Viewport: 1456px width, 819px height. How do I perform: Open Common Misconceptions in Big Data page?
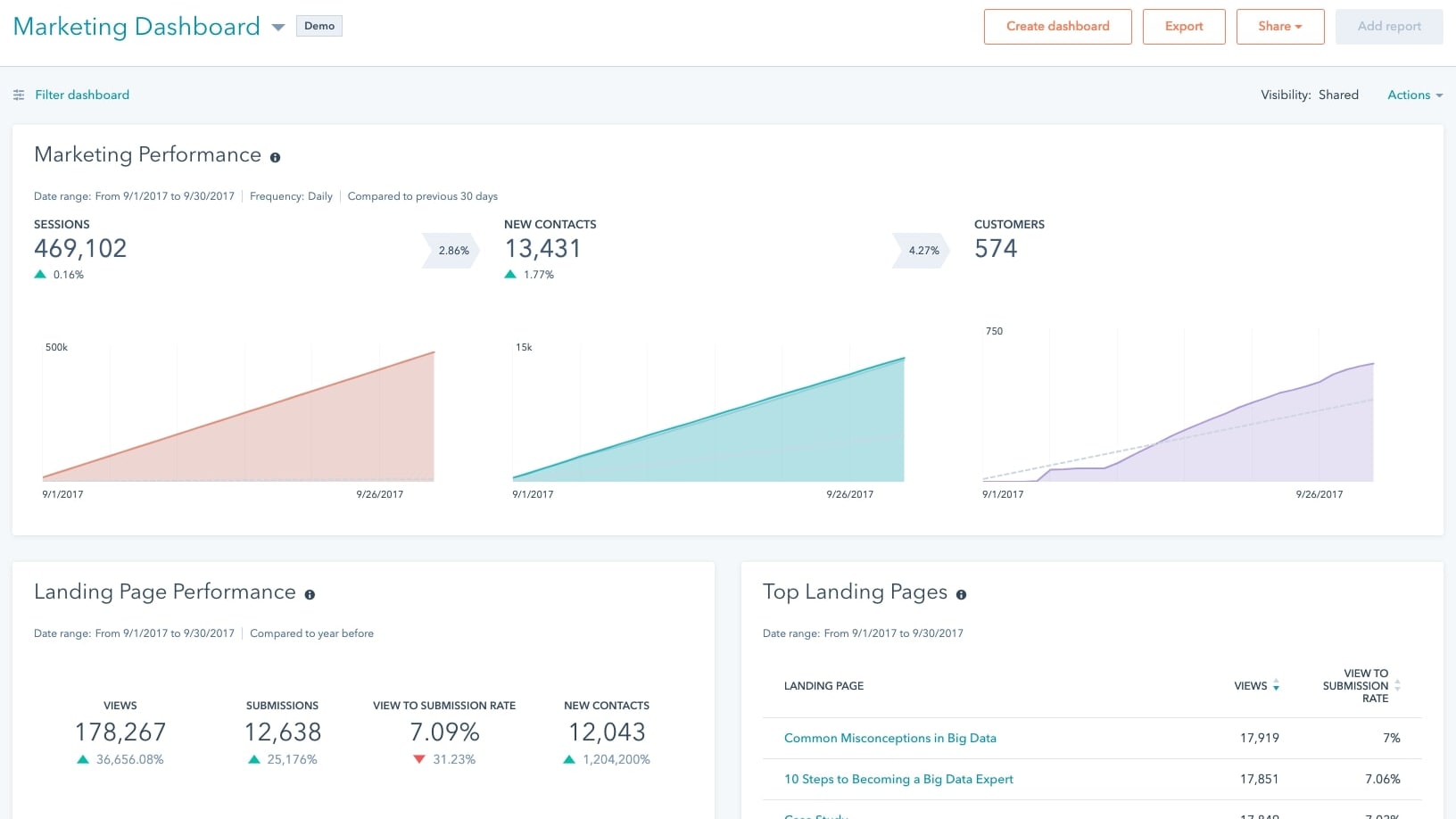(x=889, y=738)
